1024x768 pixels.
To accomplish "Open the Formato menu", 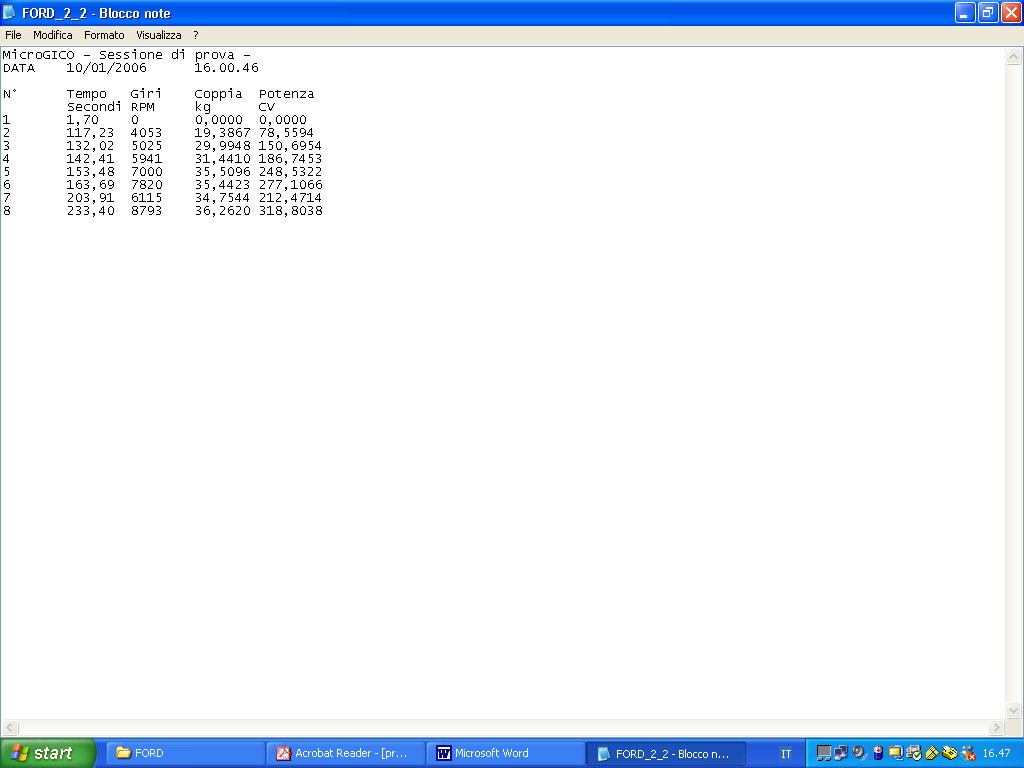I will [x=104, y=35].
